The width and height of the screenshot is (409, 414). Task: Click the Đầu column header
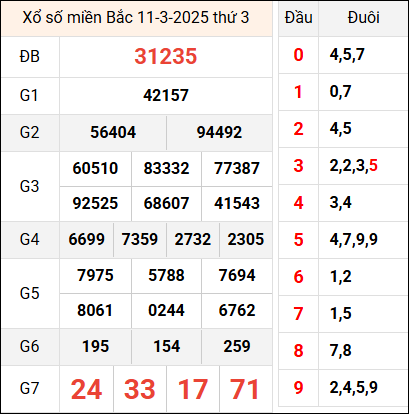pyautogui.click(x=299, y=18)
